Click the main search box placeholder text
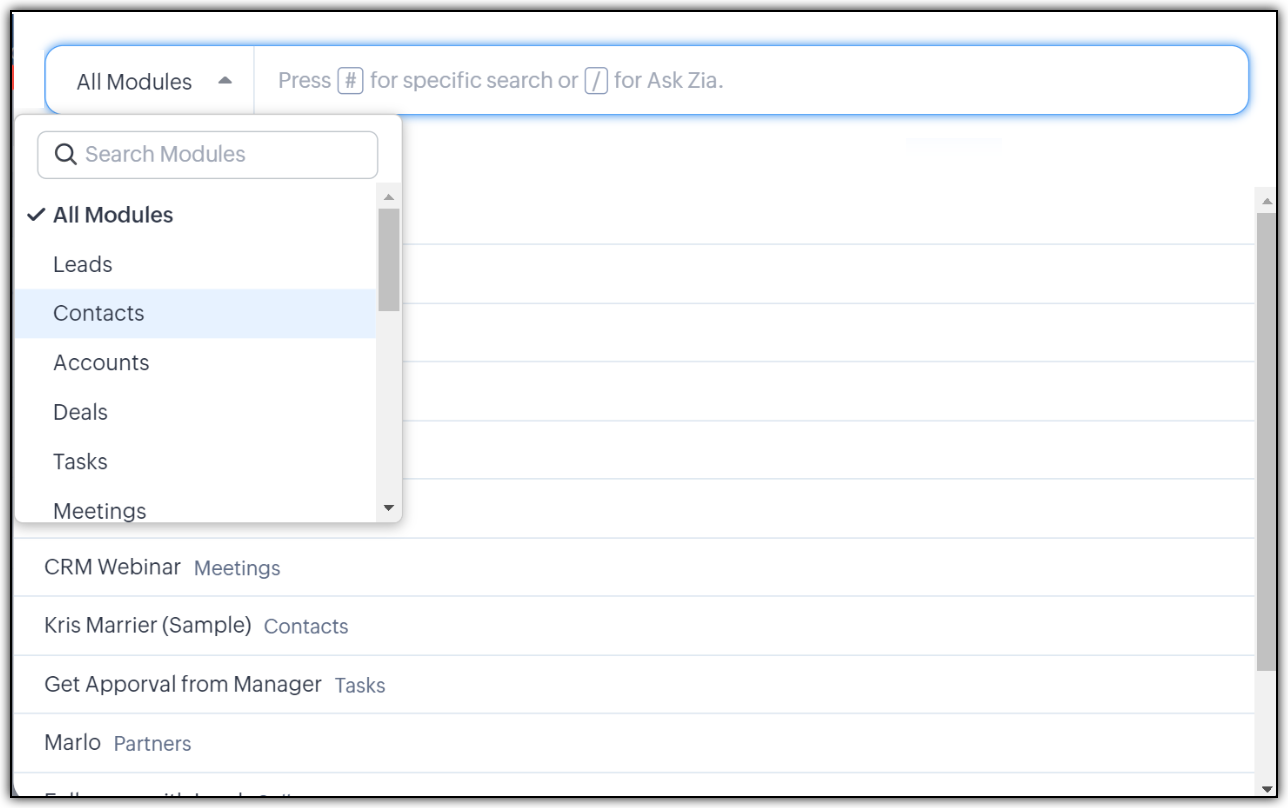This screenshot has height=808, width=1288. tap(500, 80)
